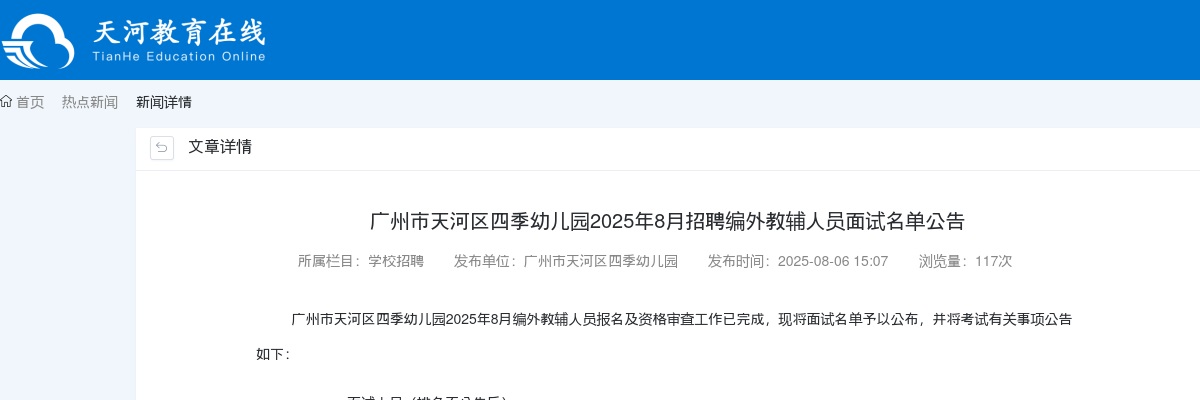Click the cloud logo icon in header

pos(37,42)
